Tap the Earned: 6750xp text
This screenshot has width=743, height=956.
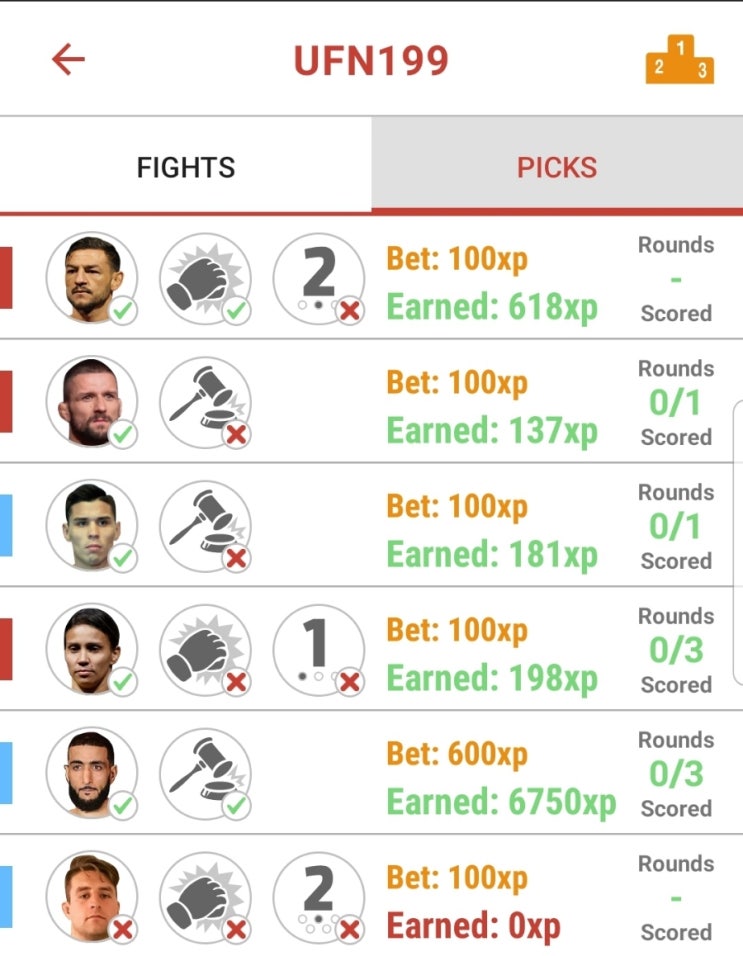(501, 801)
